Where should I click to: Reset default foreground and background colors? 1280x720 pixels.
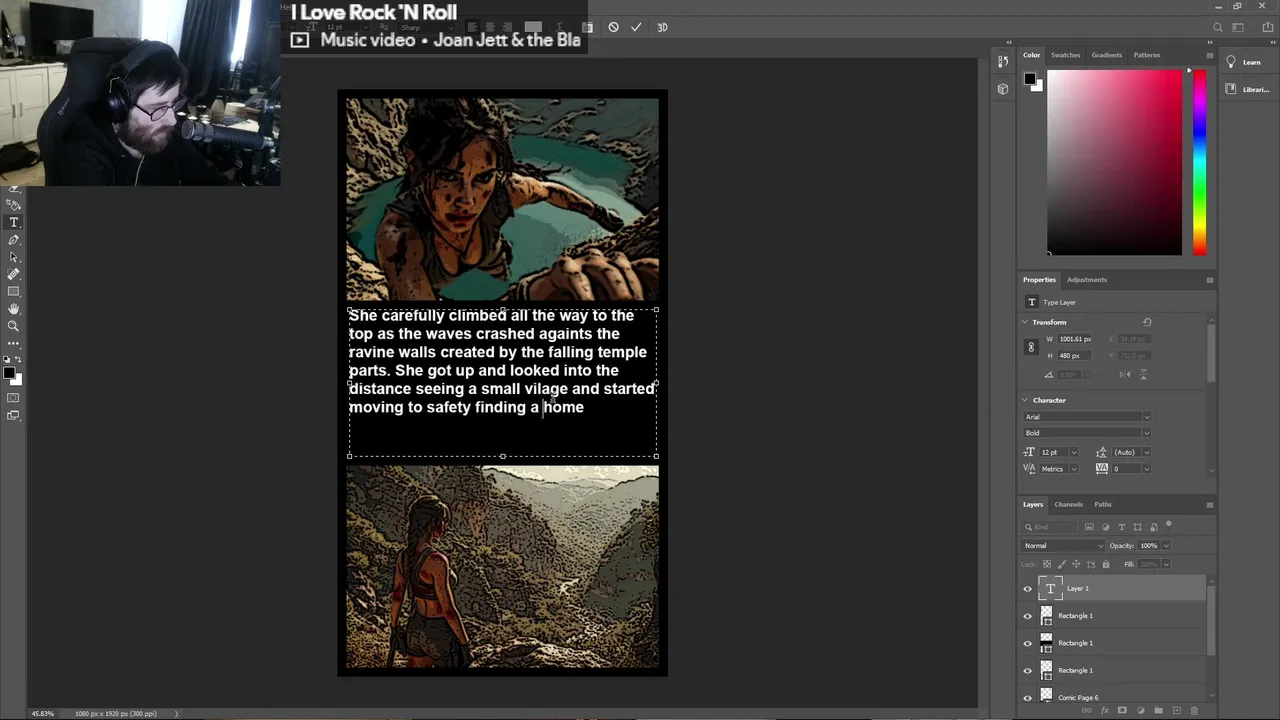coord(7,359)
